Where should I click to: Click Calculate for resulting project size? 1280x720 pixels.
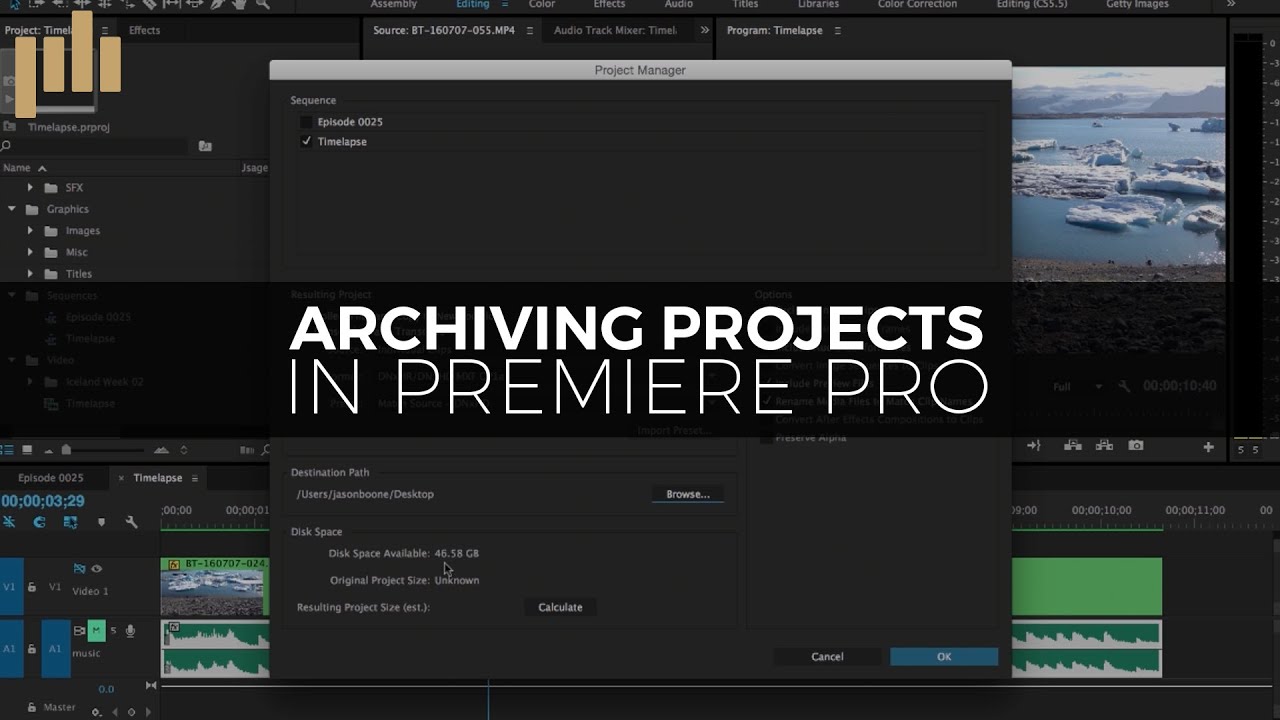[560, 607]
